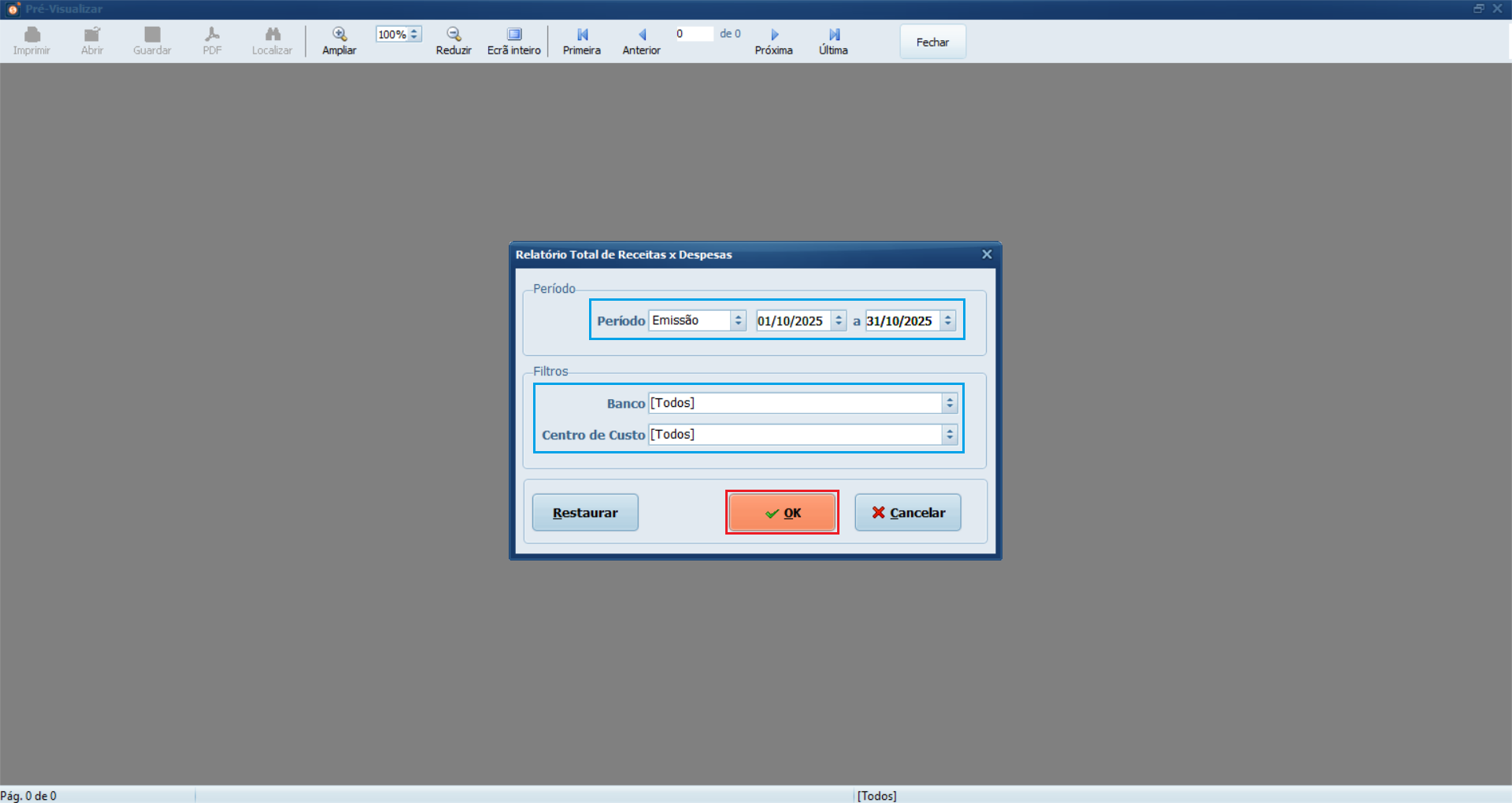Image resolution: width=1512 pixels, height=803 pixels.
Task: Open the Localizar search tool
Action: 272,35
